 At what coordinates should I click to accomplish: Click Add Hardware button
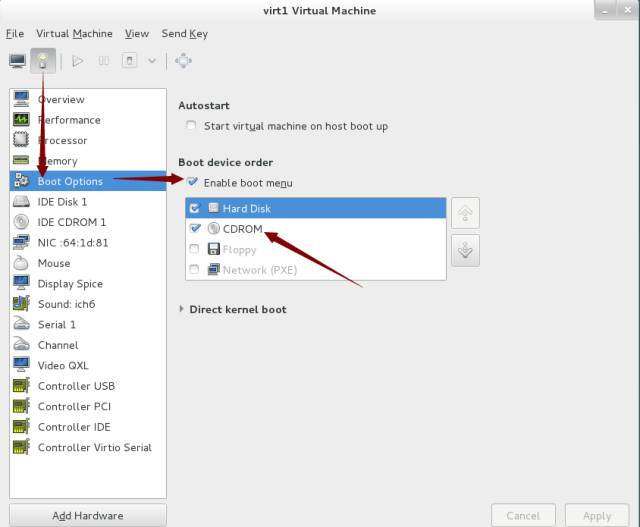[88, 516]
